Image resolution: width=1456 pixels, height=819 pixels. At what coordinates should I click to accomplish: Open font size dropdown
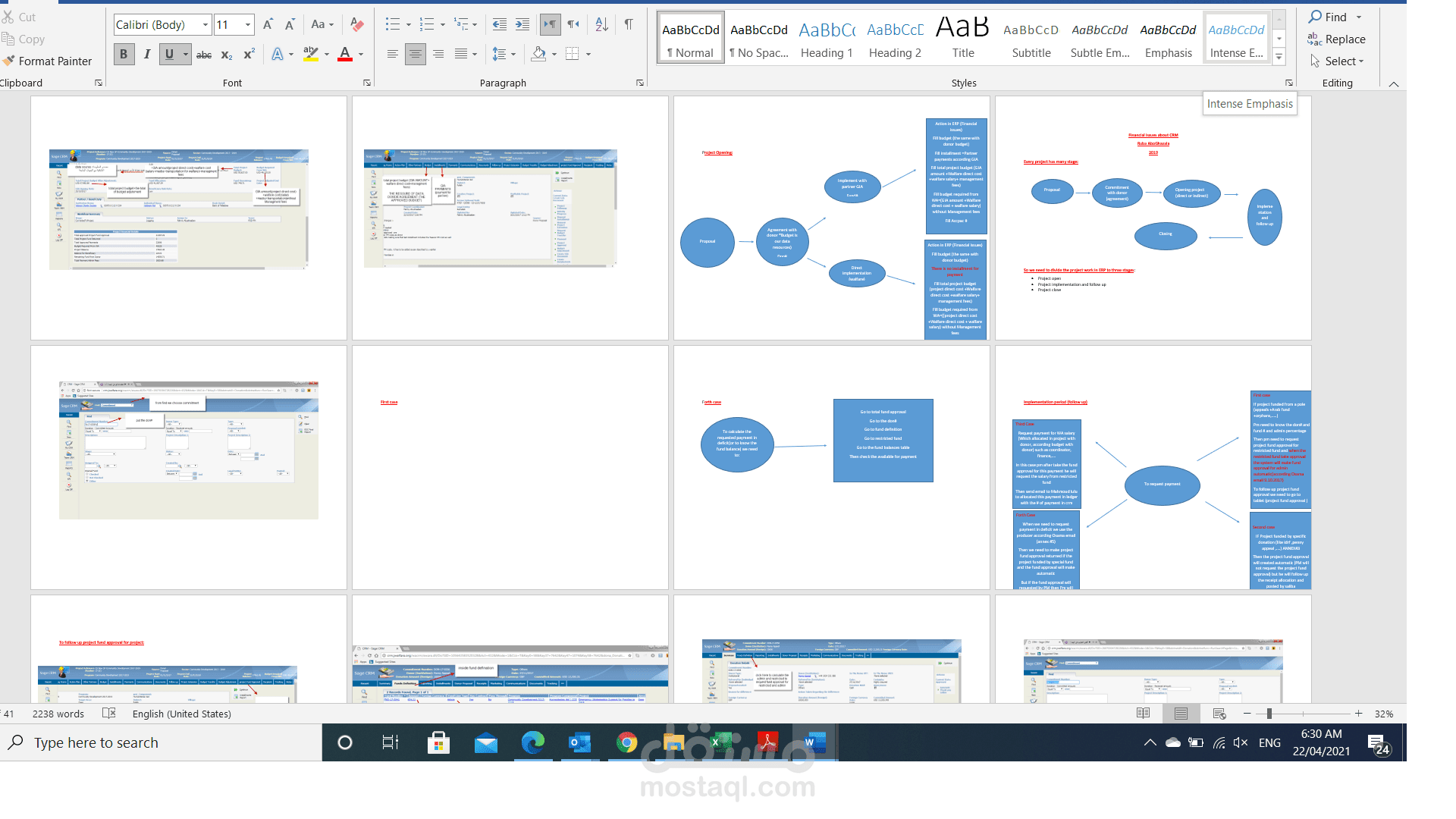click(247, 25)
